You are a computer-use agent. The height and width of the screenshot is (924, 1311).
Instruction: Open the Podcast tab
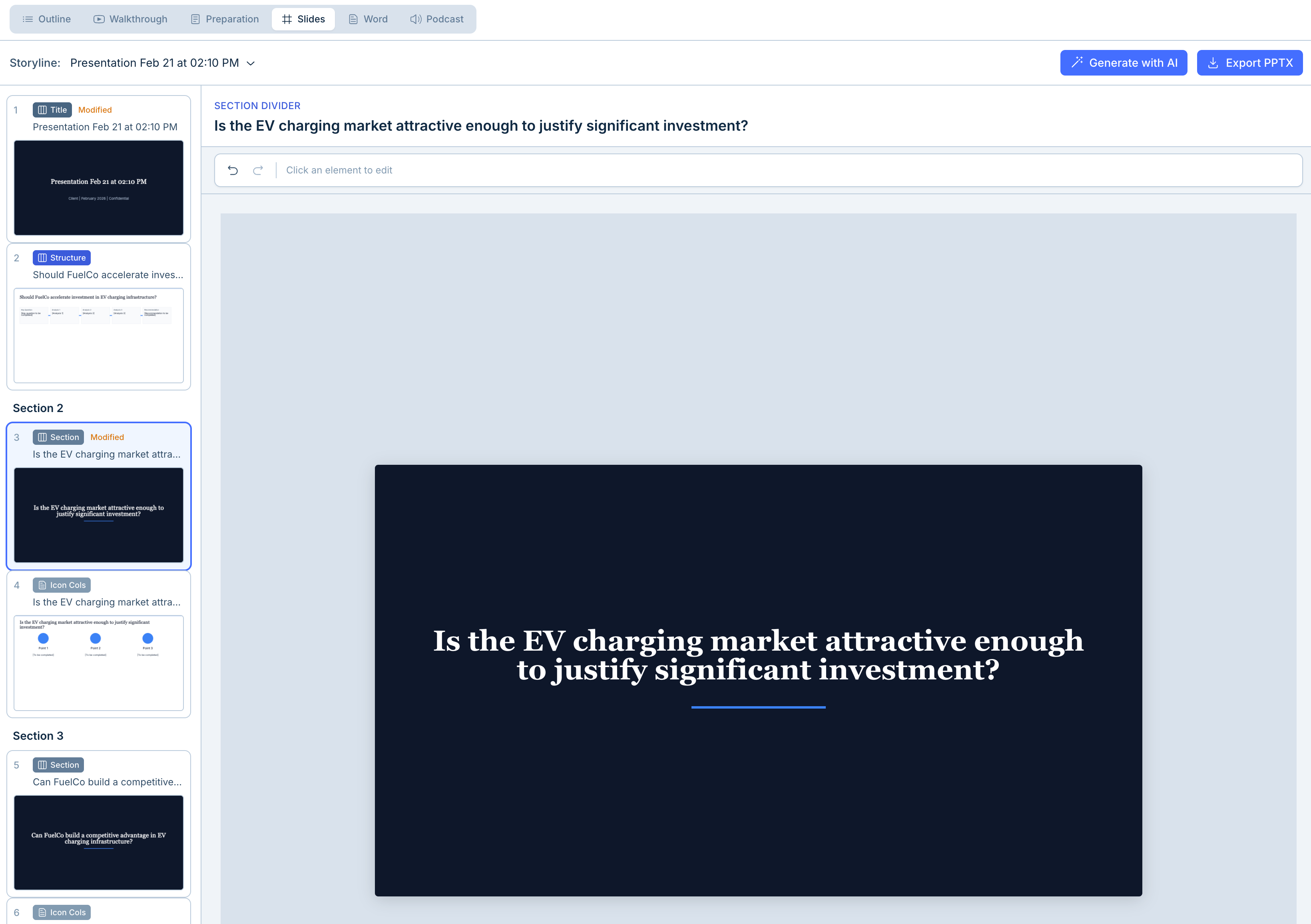pyautogui.click(x=437, y=19)
